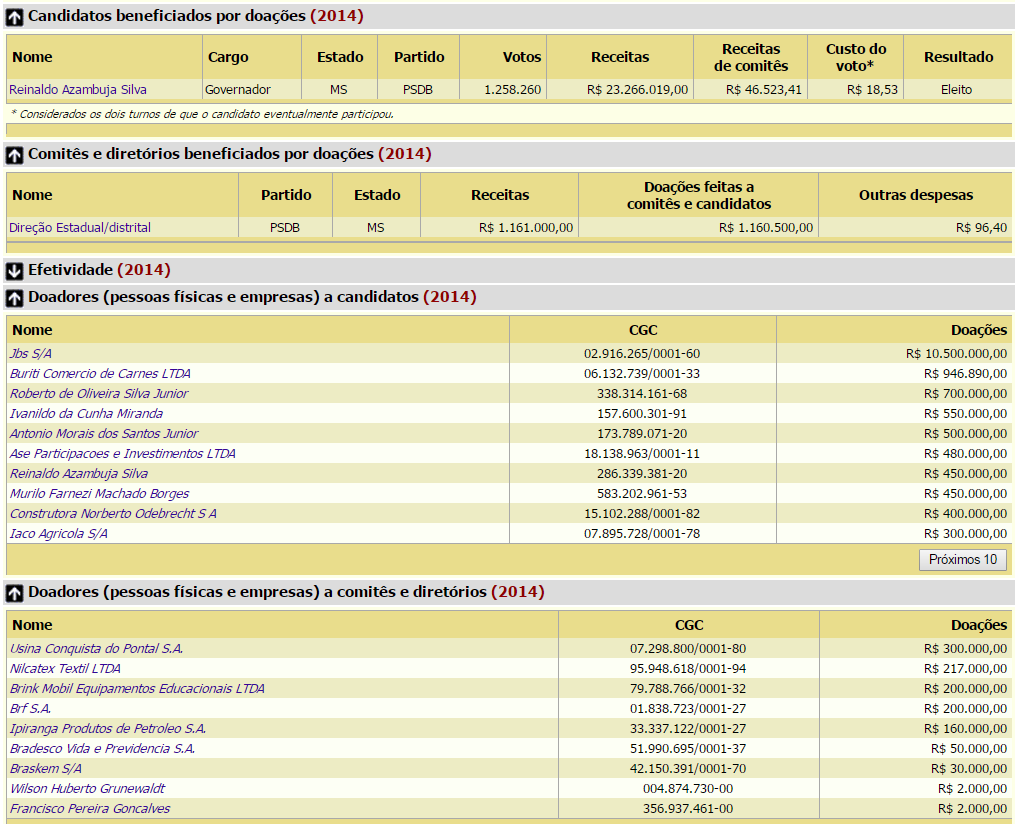Select the R$ 96,40 other expenses value
Screen dimensions: 1015x825
click(x=981, y=227)
